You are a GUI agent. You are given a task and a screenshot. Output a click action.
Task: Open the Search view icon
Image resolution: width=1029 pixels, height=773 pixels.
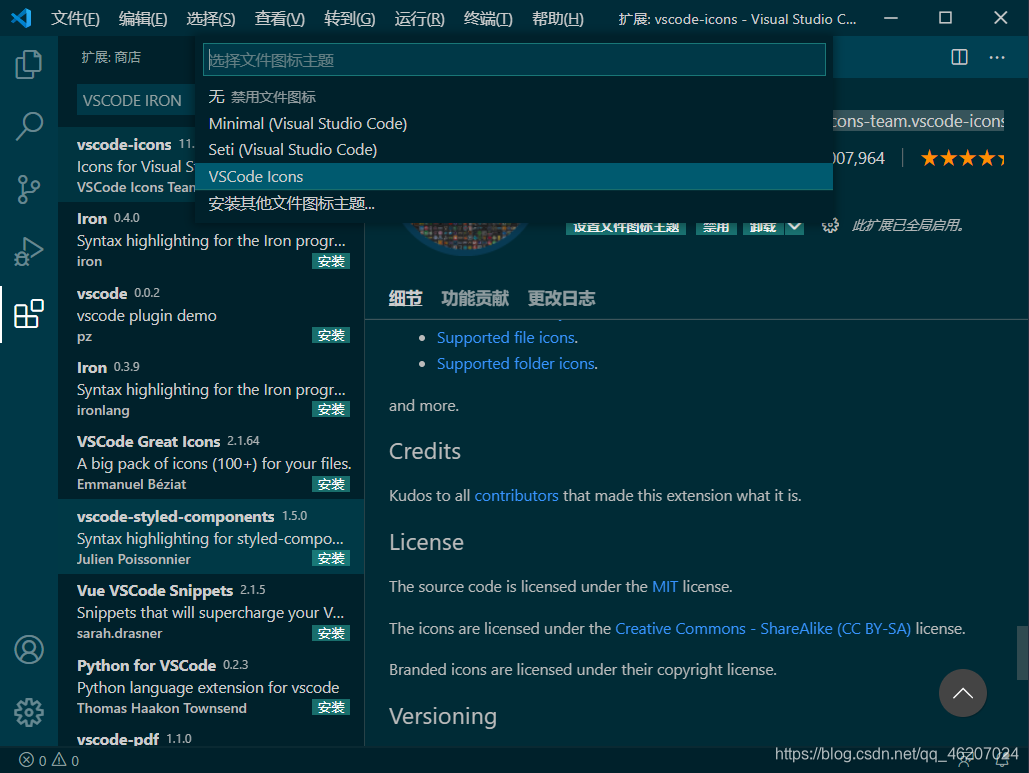pos(29,125)
